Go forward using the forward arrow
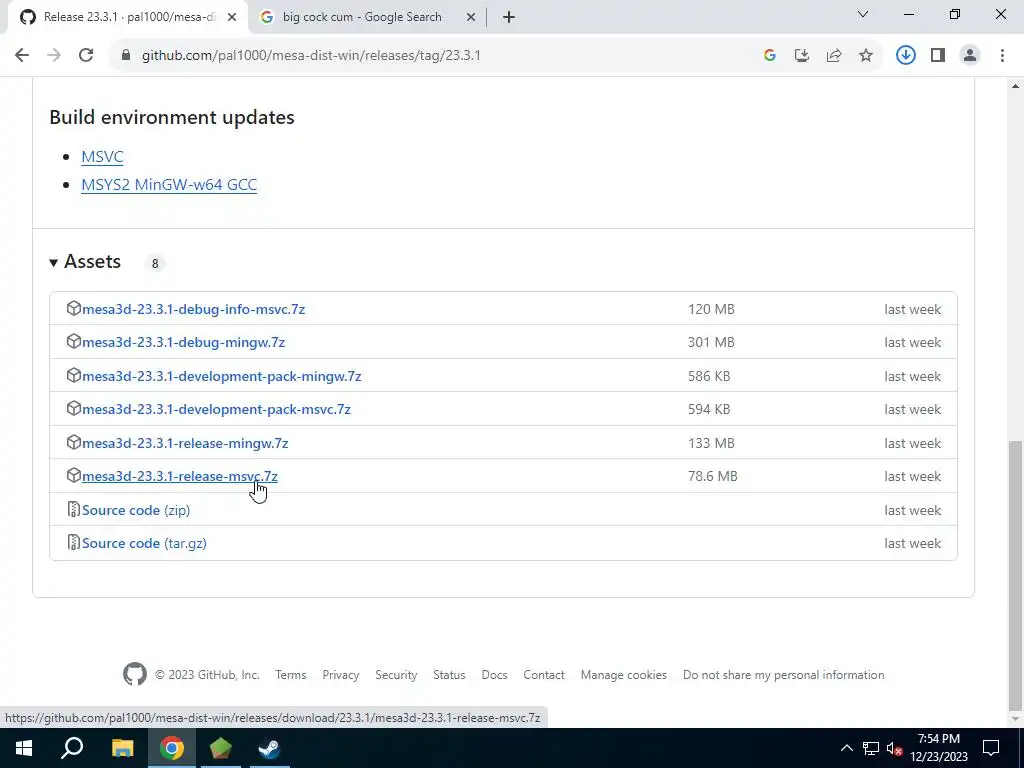Viewport: 1024px width, 768px height. (x=54, y=56)
